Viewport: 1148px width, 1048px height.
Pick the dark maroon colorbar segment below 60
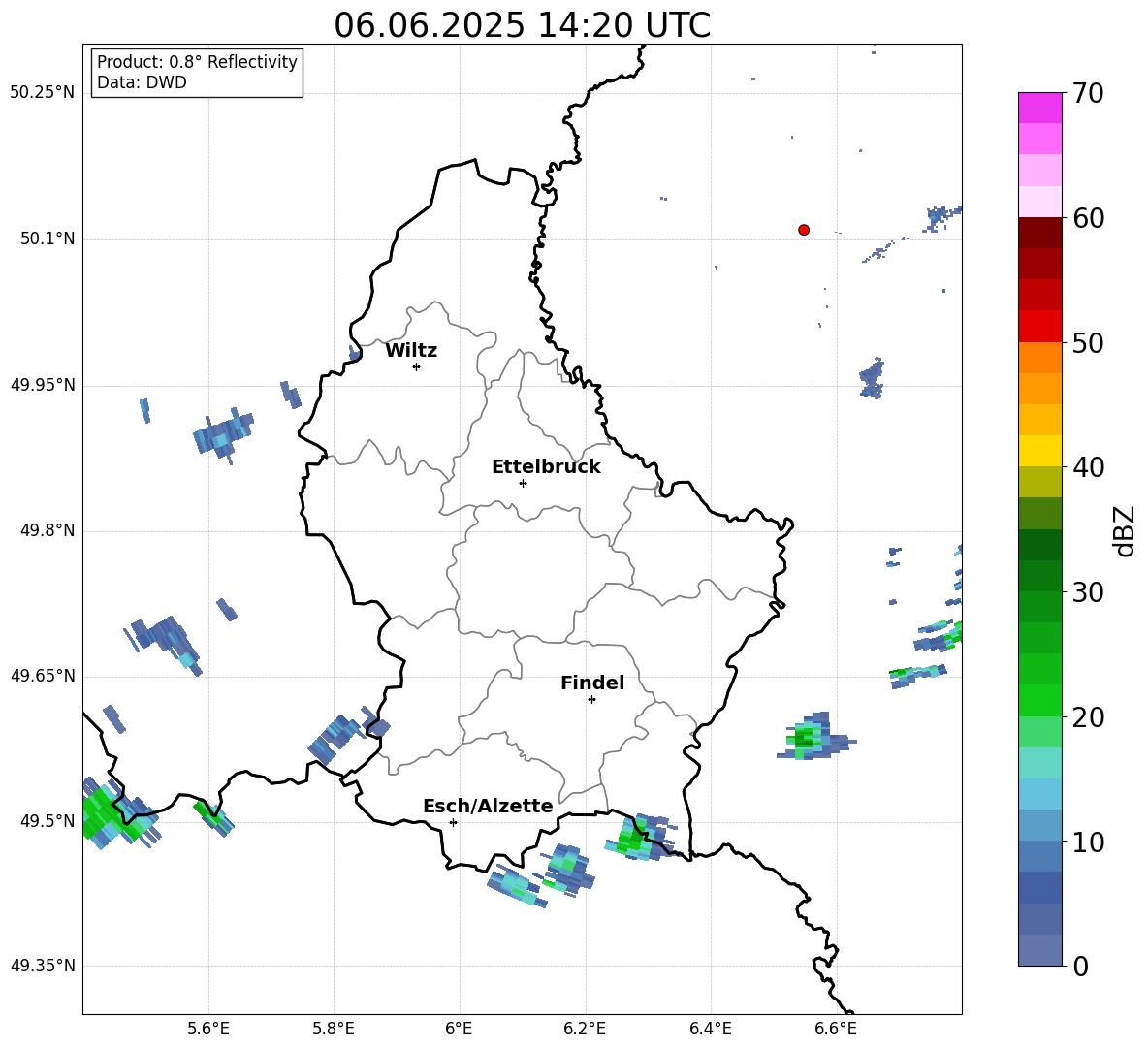(1039, 234)
